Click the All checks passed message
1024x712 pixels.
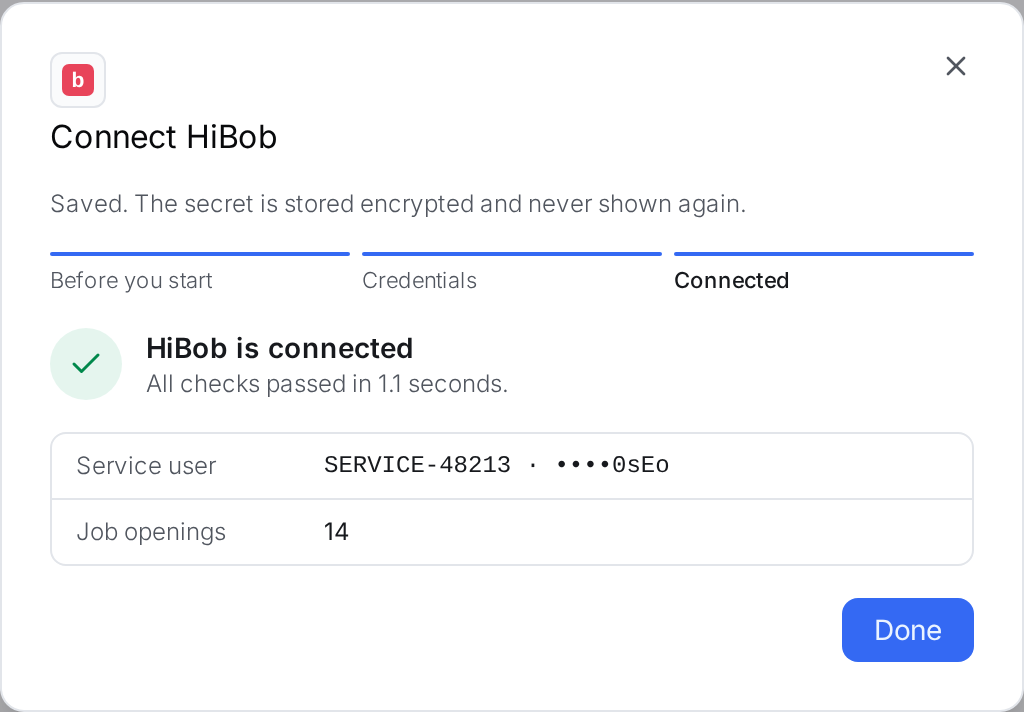tap(327, 384)
